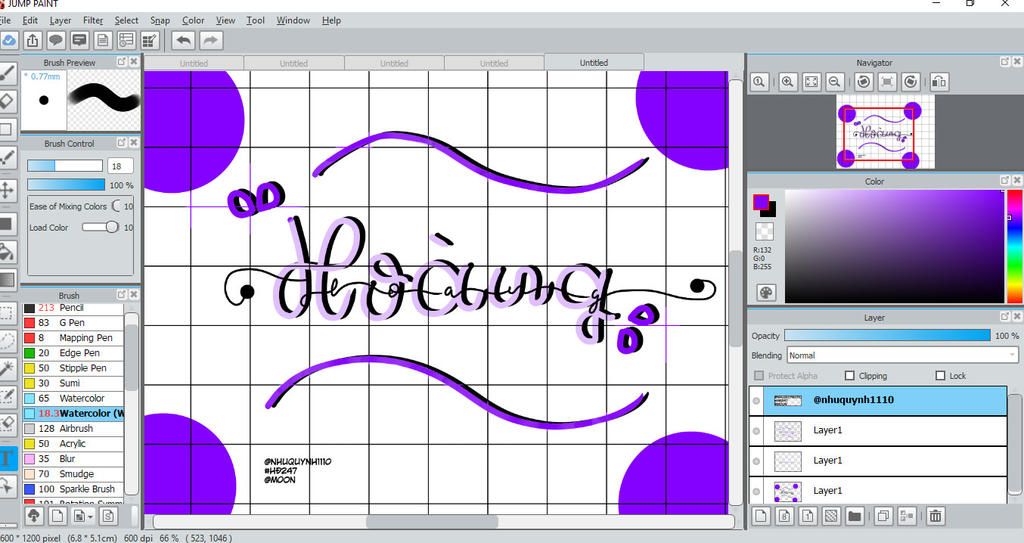Click the Undo arrow button

coord(184,41)
